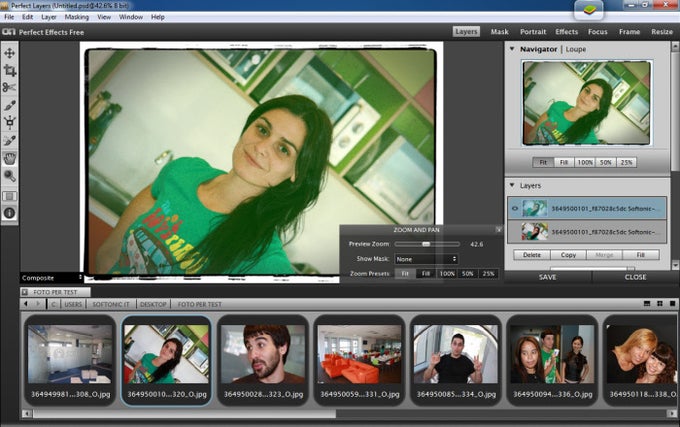Click the FOTO PER TEST breadcrumb
This screenshot has width=680, height=427.
199,304
